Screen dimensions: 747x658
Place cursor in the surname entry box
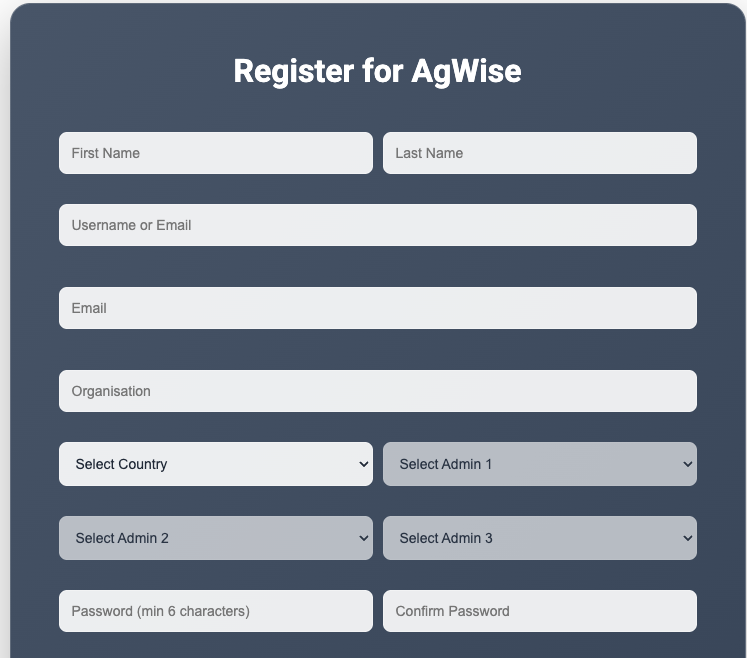[539, 153]
